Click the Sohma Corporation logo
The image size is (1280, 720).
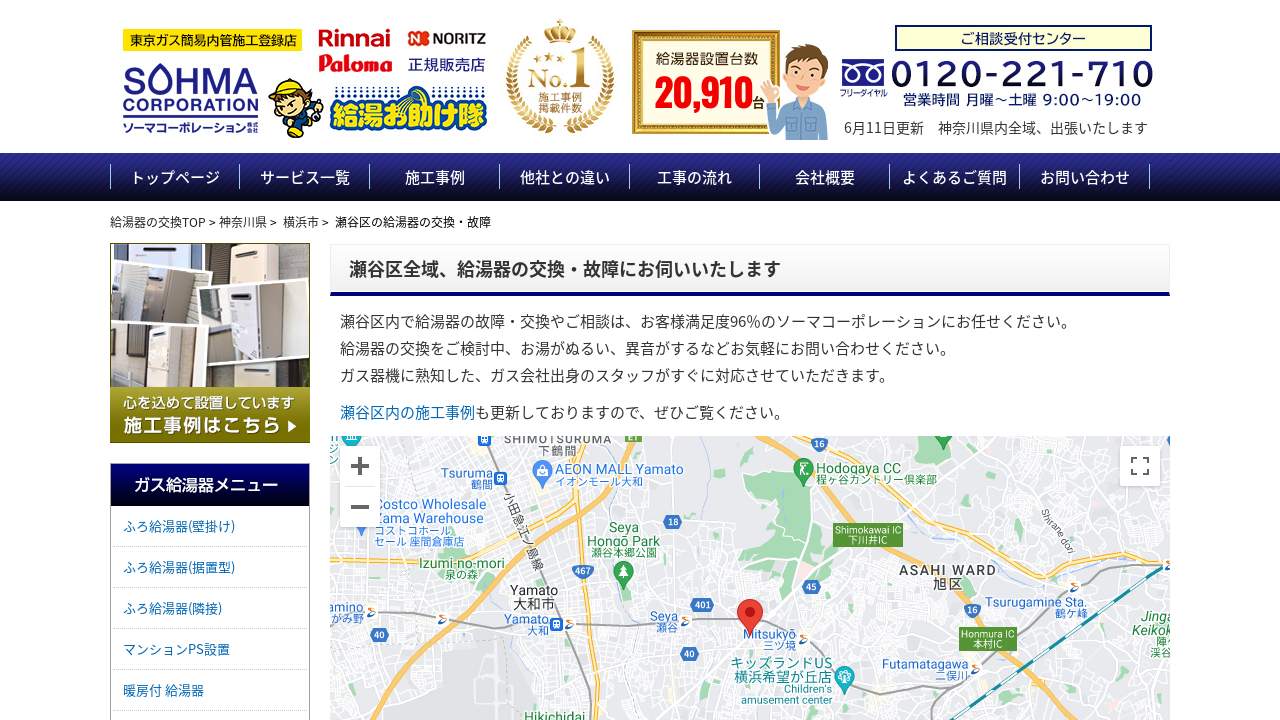tap(190, 98)
